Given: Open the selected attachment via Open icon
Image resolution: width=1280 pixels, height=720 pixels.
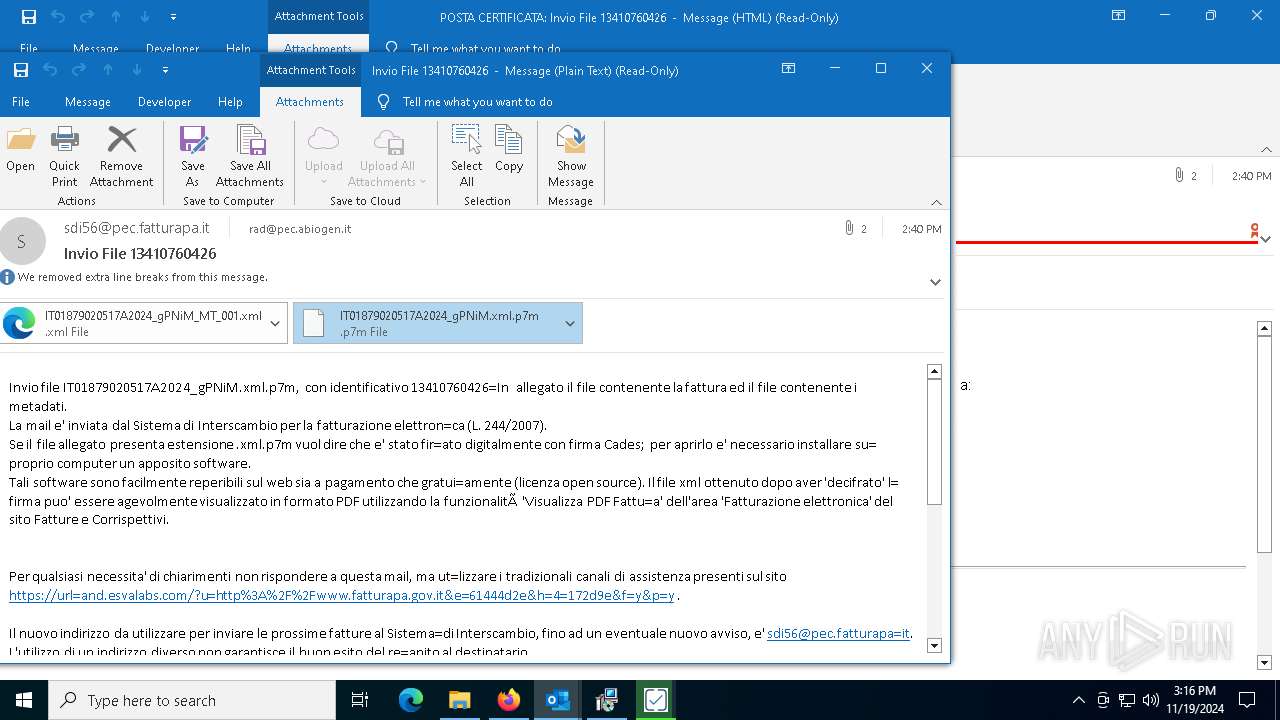Looking at the screenshot, I should [x=20, y=150].
